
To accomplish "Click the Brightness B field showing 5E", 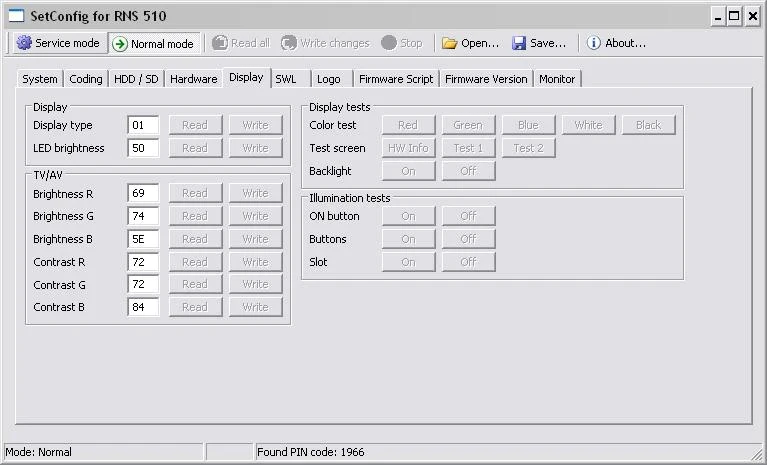I will point(143,239).
